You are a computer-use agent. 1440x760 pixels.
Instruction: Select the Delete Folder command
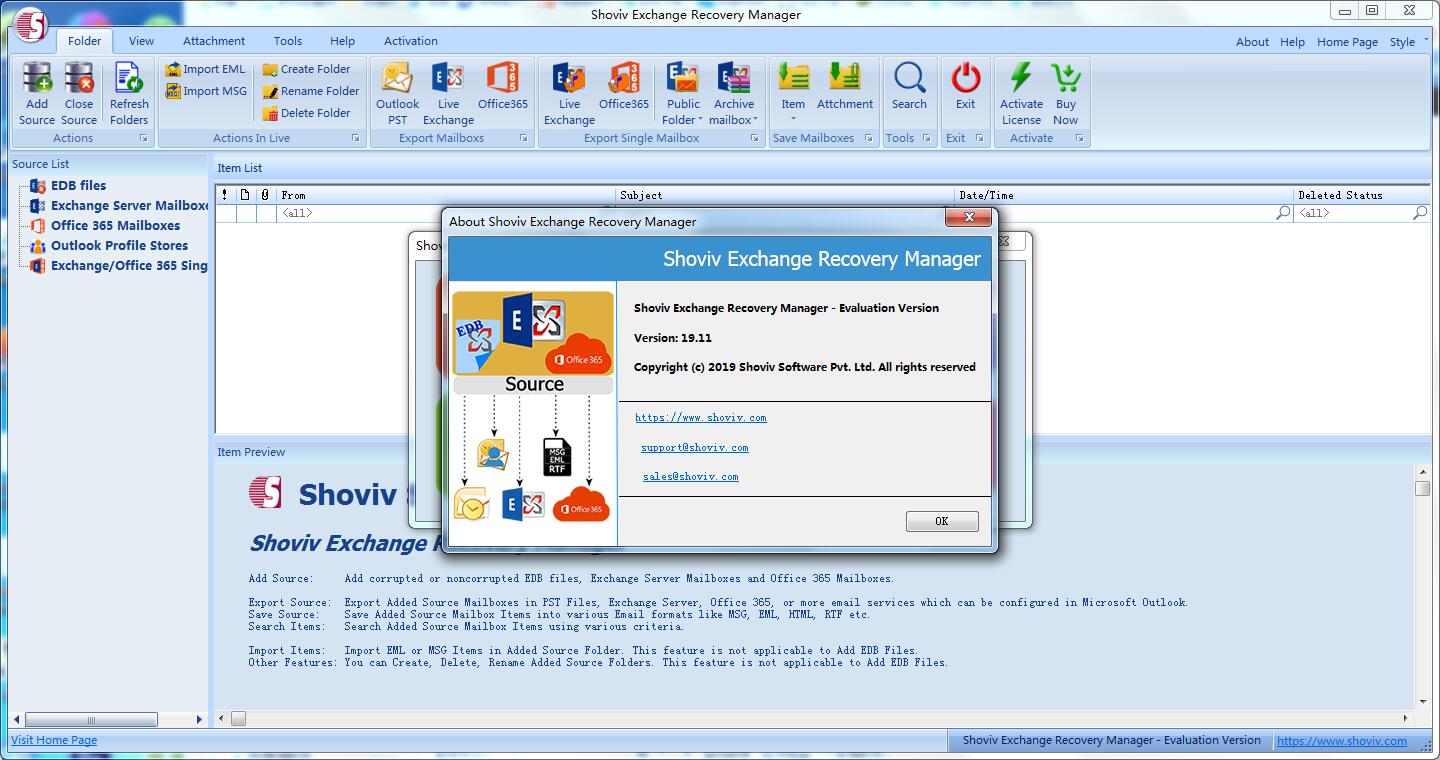[x=307, y=113]
